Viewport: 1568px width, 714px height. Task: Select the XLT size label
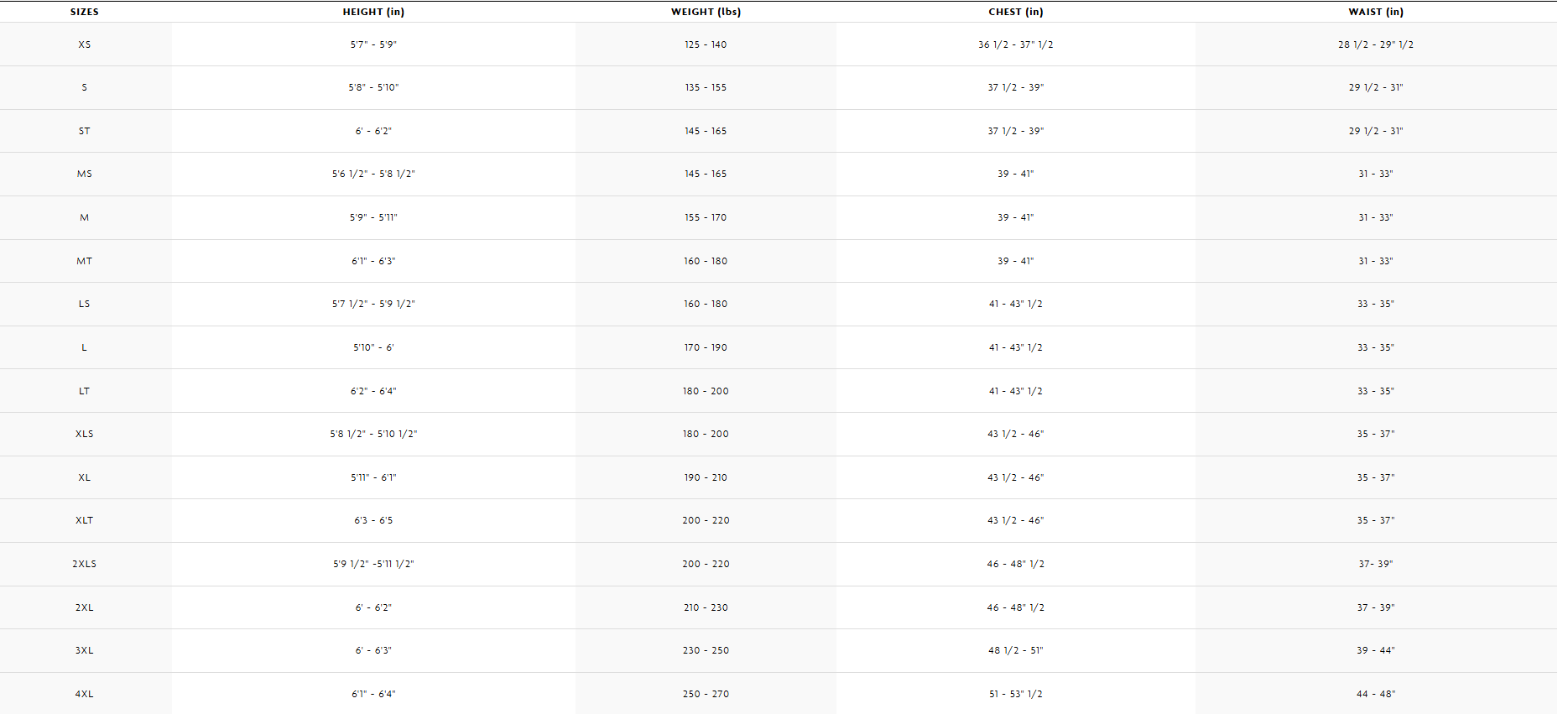click(x=84, y=520)
